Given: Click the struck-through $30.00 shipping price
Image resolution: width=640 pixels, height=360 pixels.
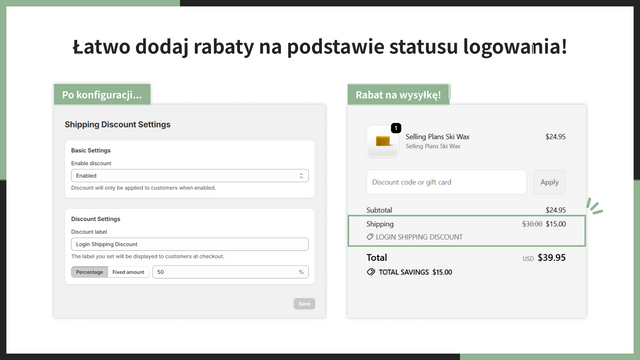Looking at the screenshot, I should (532, 224).
